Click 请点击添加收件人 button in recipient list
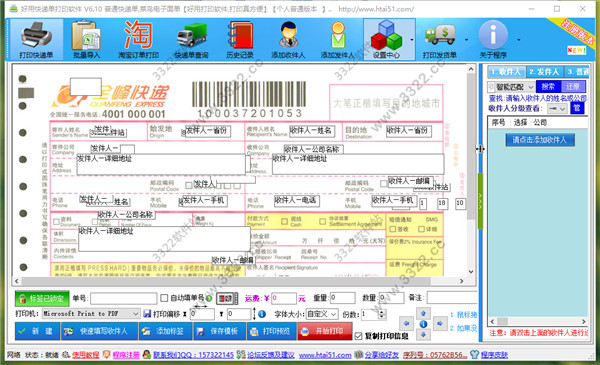The height and width of the screenshot is (365, 600). [540, 140]
